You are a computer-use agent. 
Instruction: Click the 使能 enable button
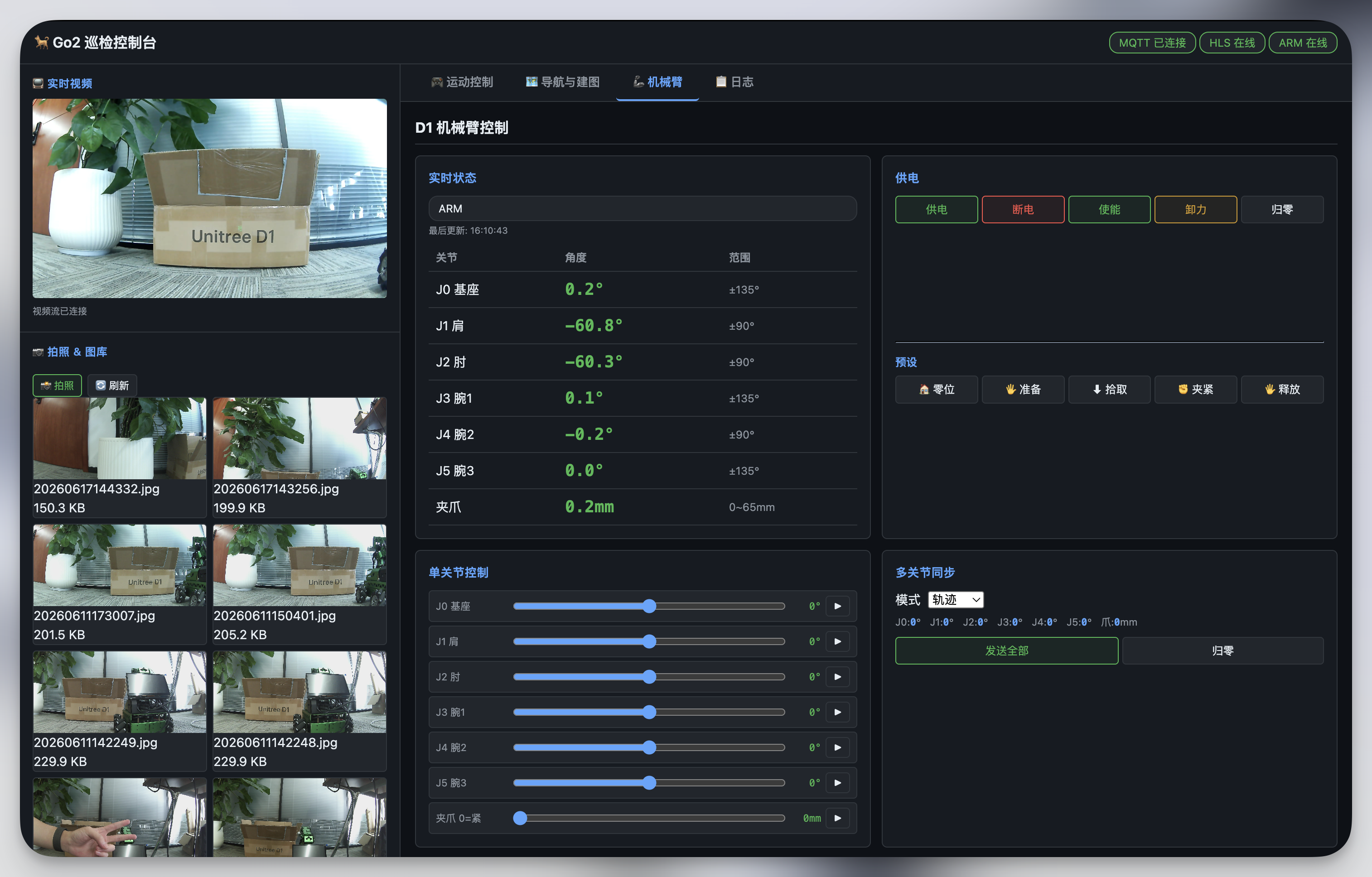(1109, 210)
